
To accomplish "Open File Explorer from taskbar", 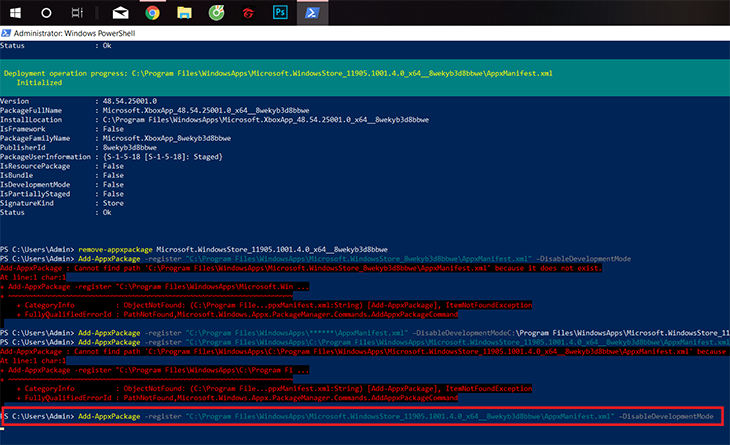I will tap(184, 13).
